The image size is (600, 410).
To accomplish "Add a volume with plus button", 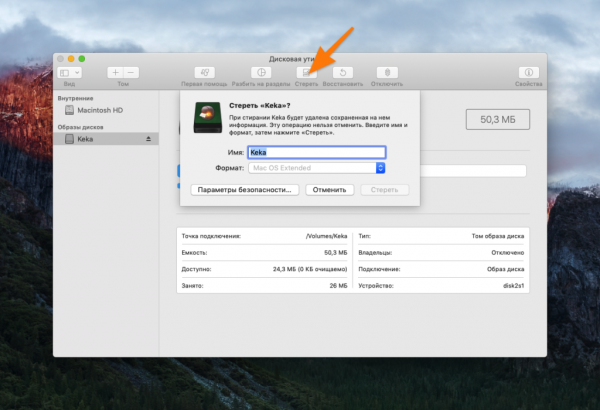I will [115, 72].
